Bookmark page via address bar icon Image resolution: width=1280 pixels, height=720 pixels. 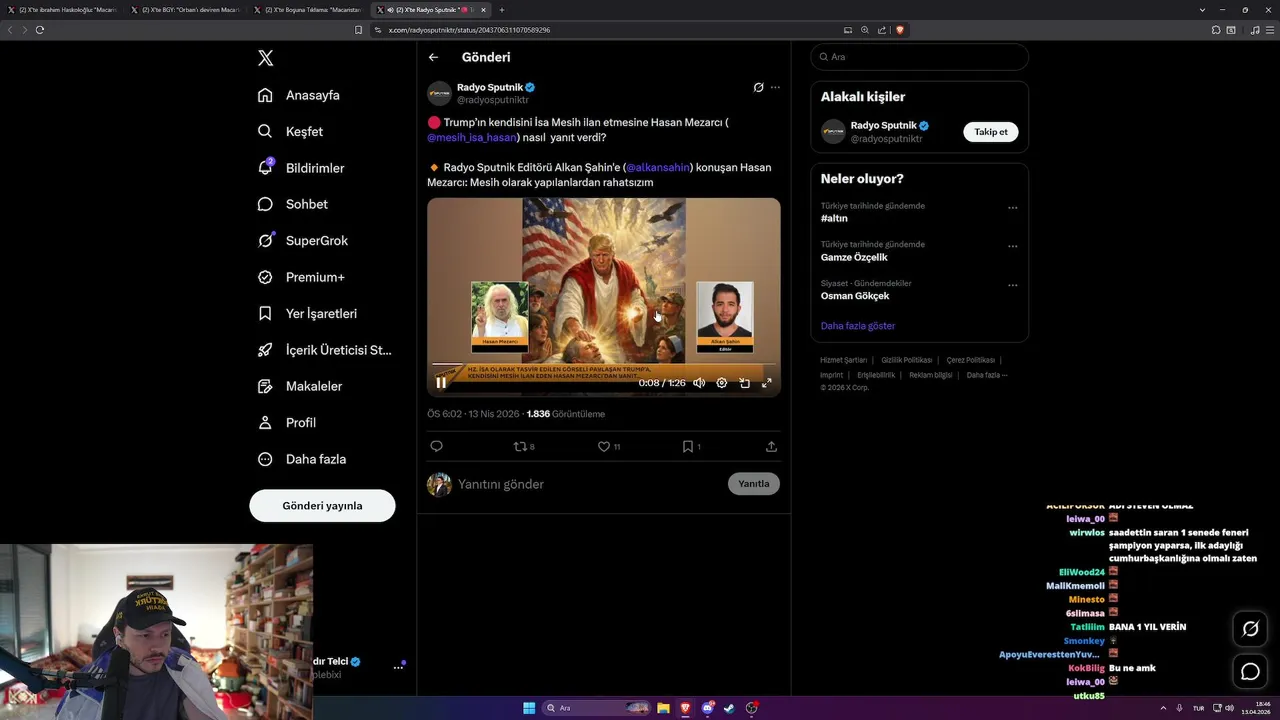tap(358, 30)
